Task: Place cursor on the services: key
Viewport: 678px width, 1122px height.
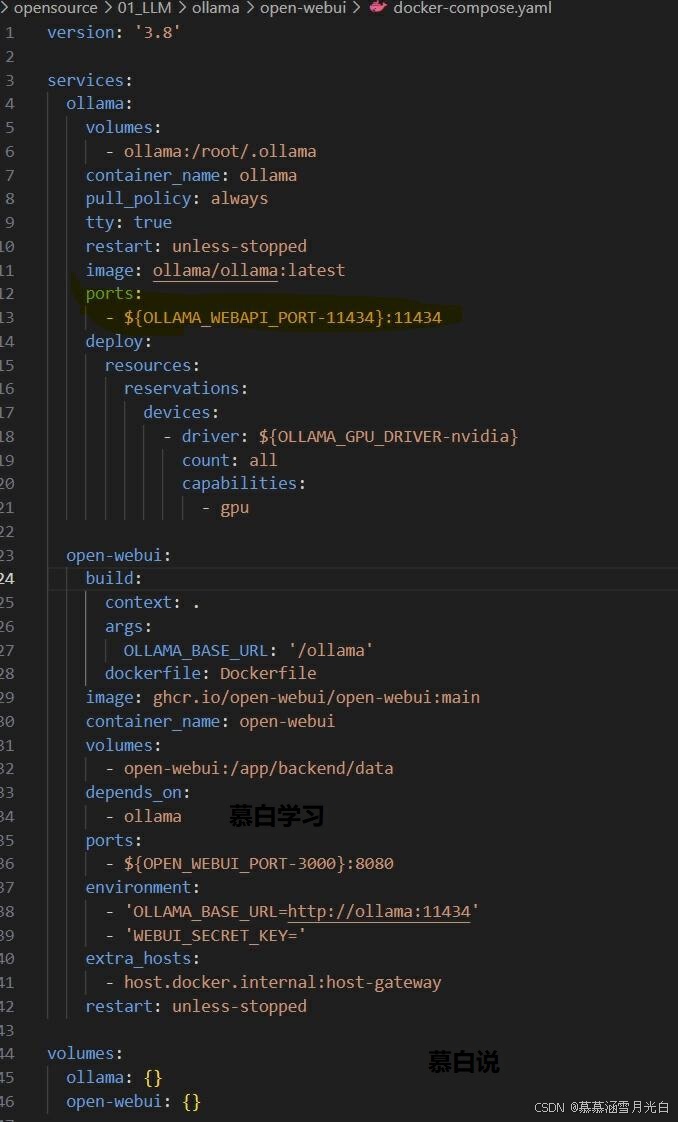Action: pos(90,80)
